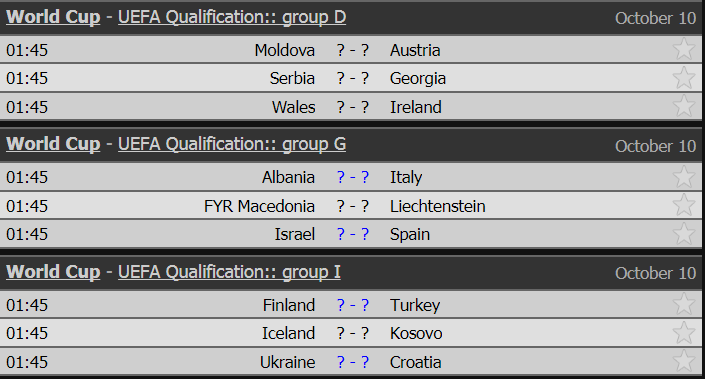Screen dimensions: 705x379
Task: Open World Cup link in group D header
Action: click(x=53, y=17)
